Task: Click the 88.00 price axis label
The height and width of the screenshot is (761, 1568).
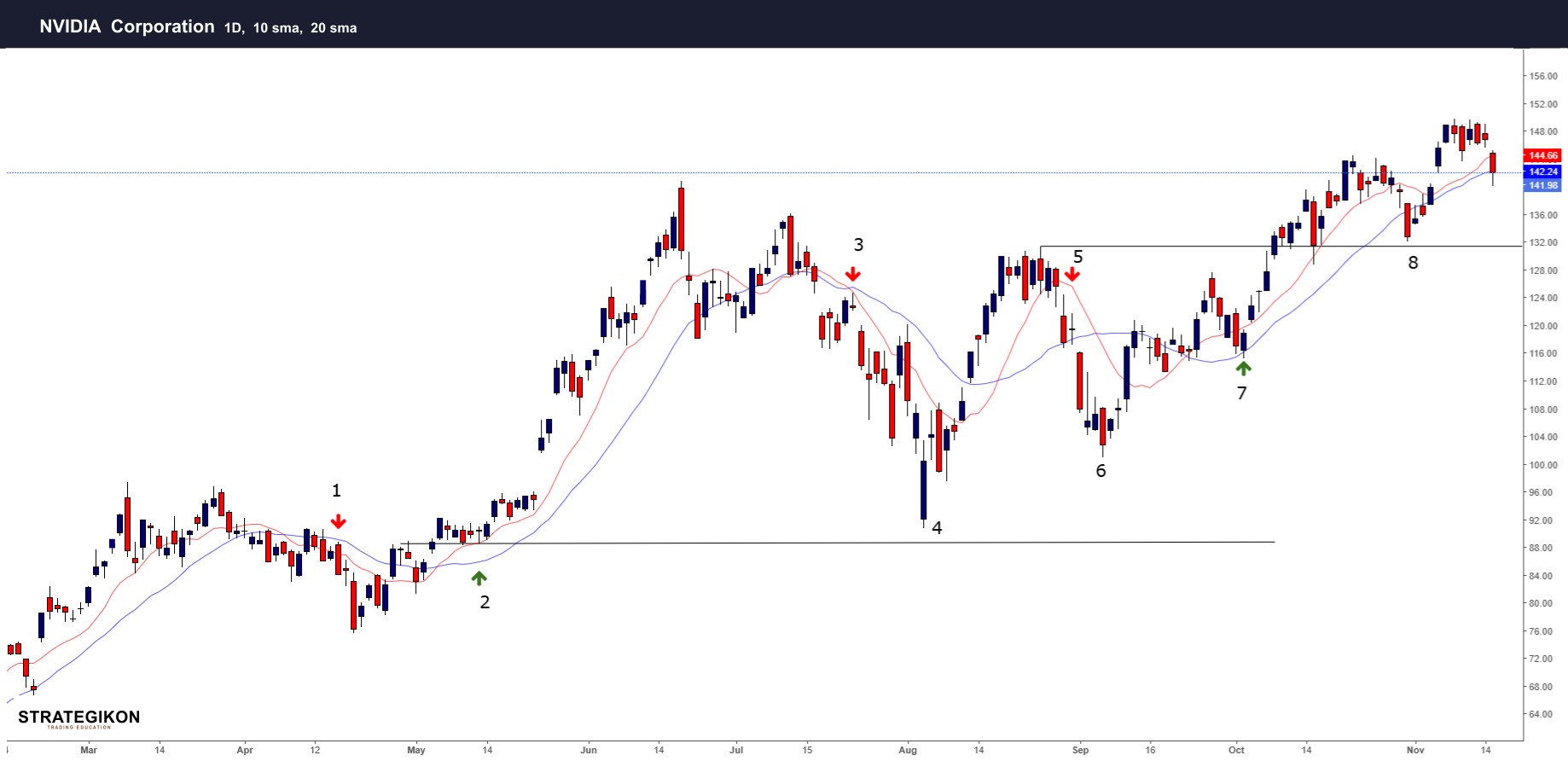Action: pos(1541,548)
